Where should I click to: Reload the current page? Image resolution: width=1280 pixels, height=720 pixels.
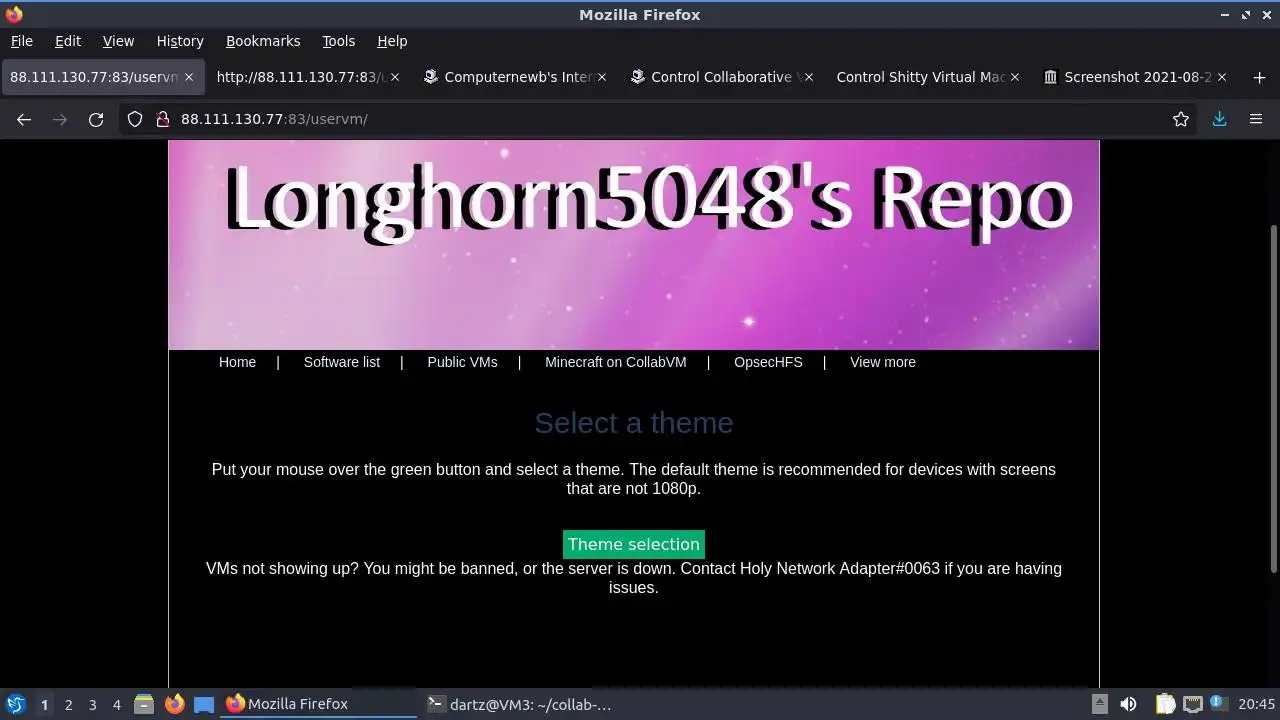coord(96,119)
